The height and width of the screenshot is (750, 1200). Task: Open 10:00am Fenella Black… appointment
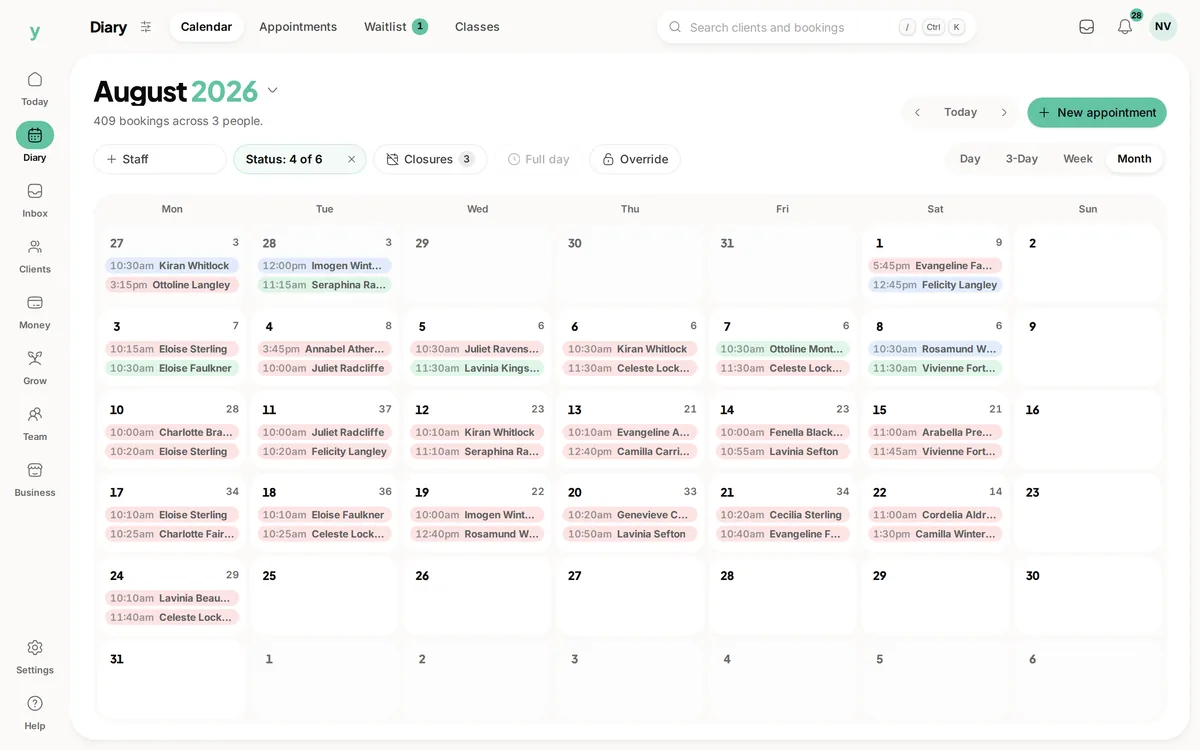pos(782,432)
